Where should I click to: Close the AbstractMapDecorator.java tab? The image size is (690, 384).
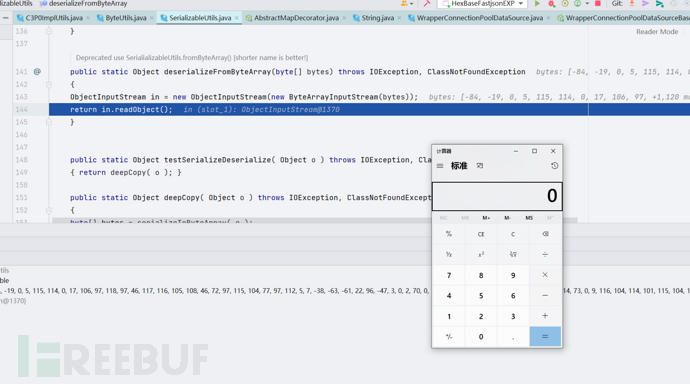click(344, 18)
